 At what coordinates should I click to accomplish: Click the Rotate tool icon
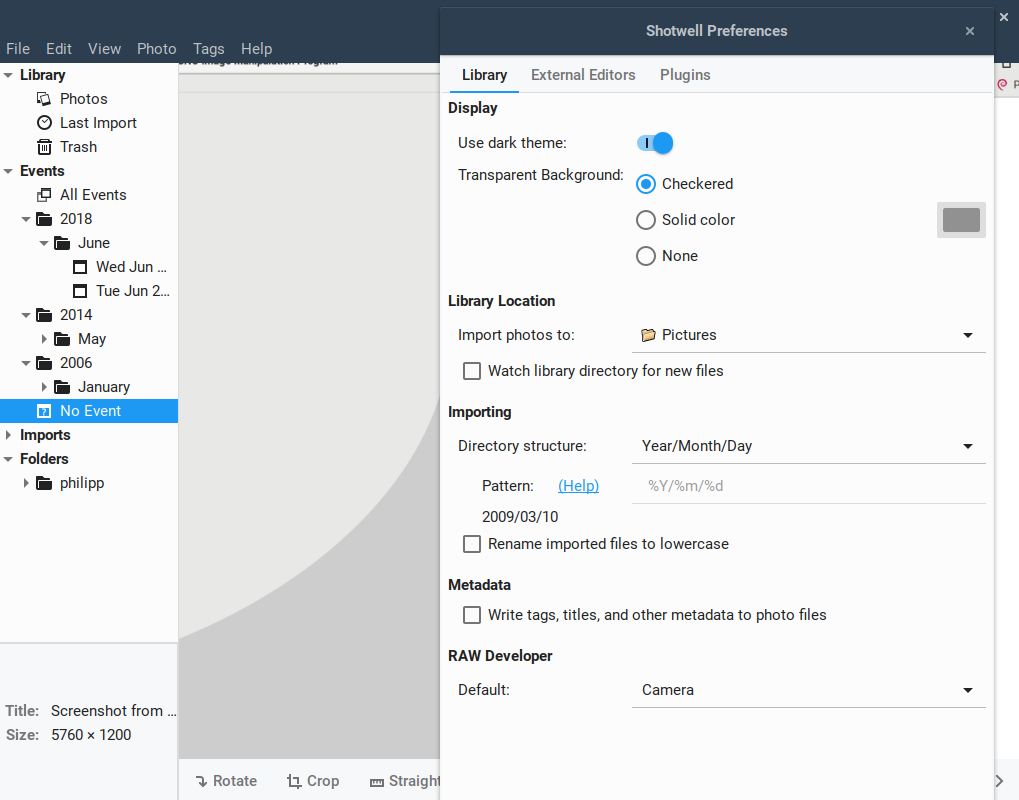(x=201, y=781)
